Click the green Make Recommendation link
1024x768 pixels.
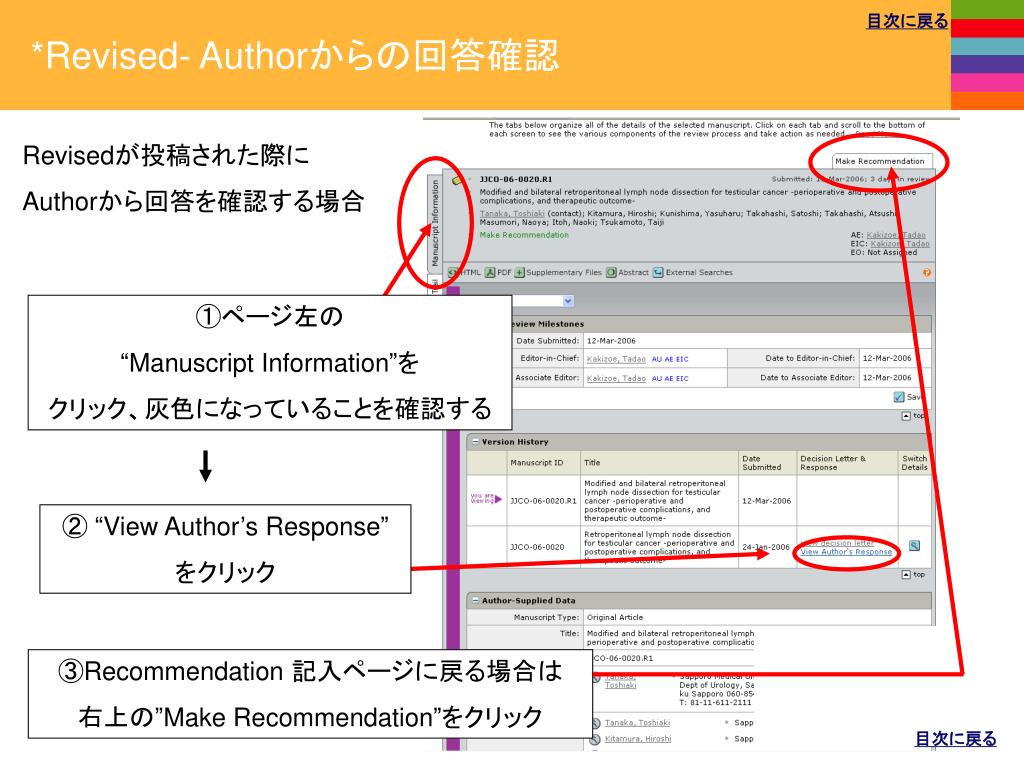pos(524,235)
